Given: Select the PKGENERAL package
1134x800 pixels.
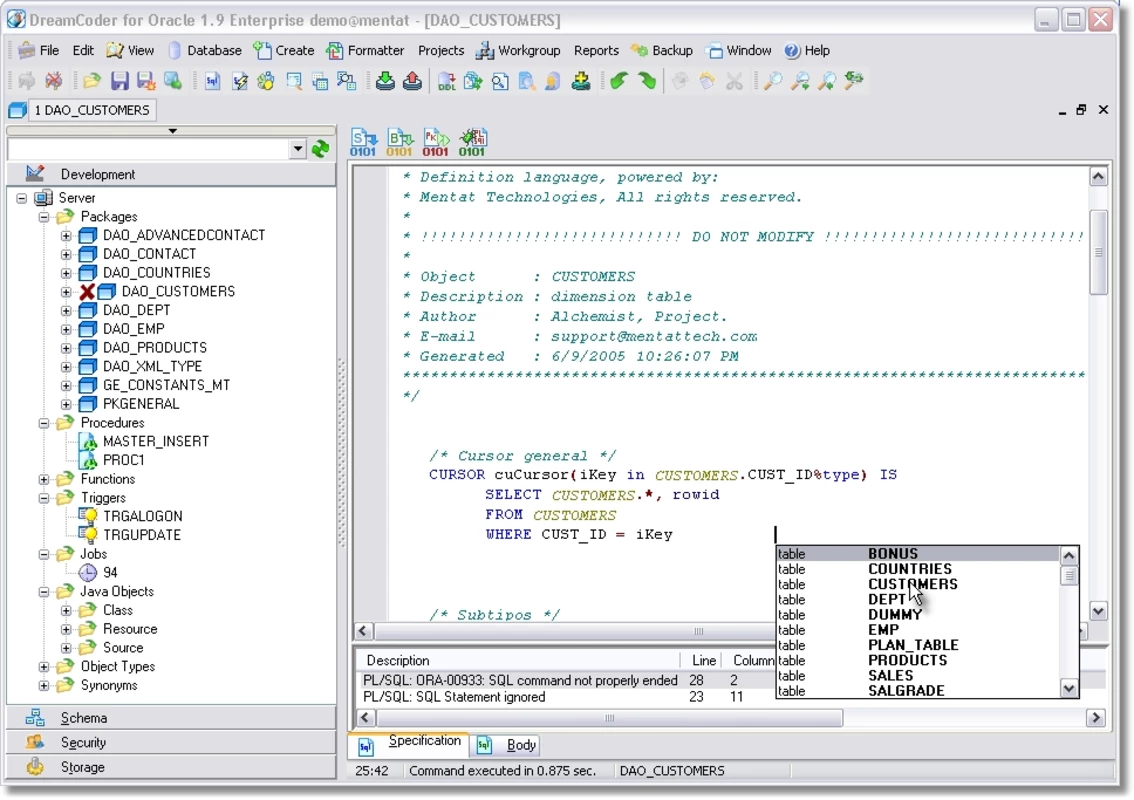Looking at the screenshot, I should [x=141, y=404].
